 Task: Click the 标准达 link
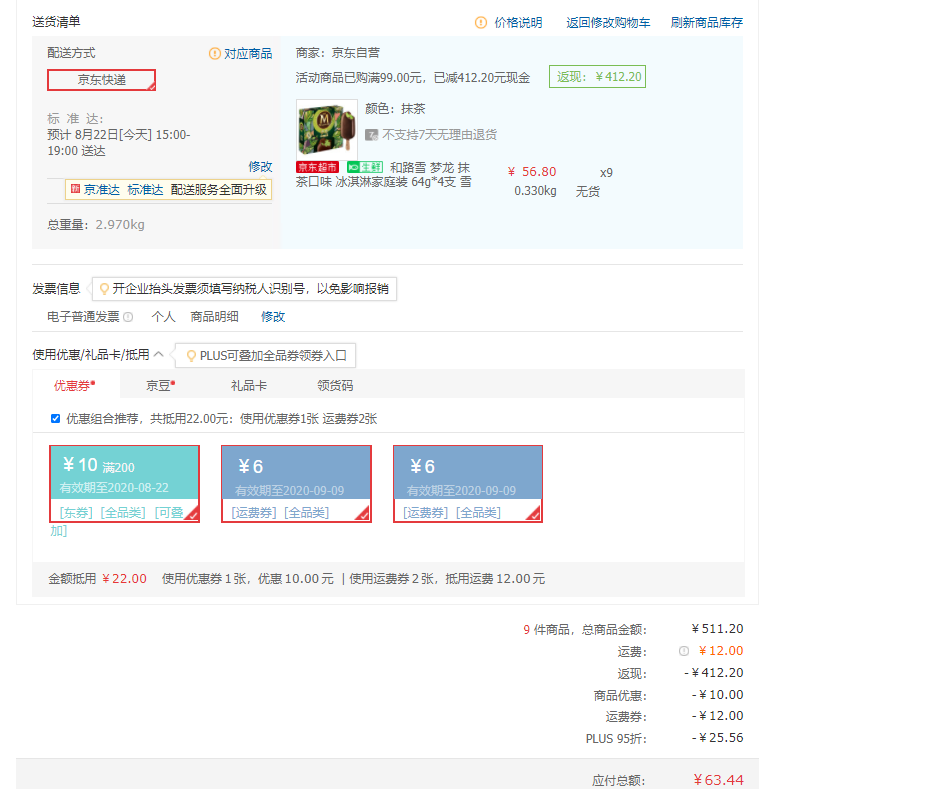[145, 189]
